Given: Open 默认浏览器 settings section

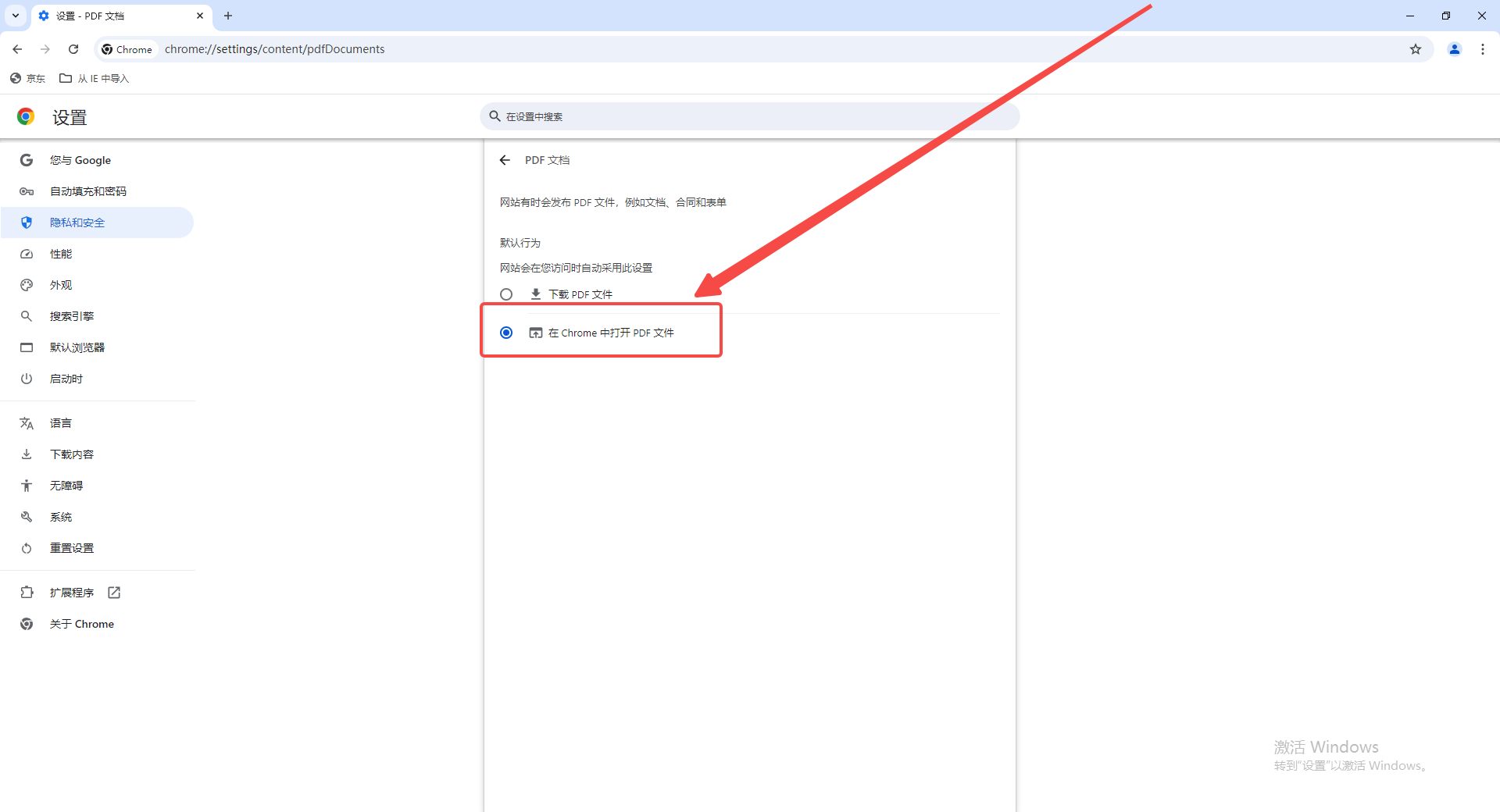Looking at the screenshot, I should (98, 347).
